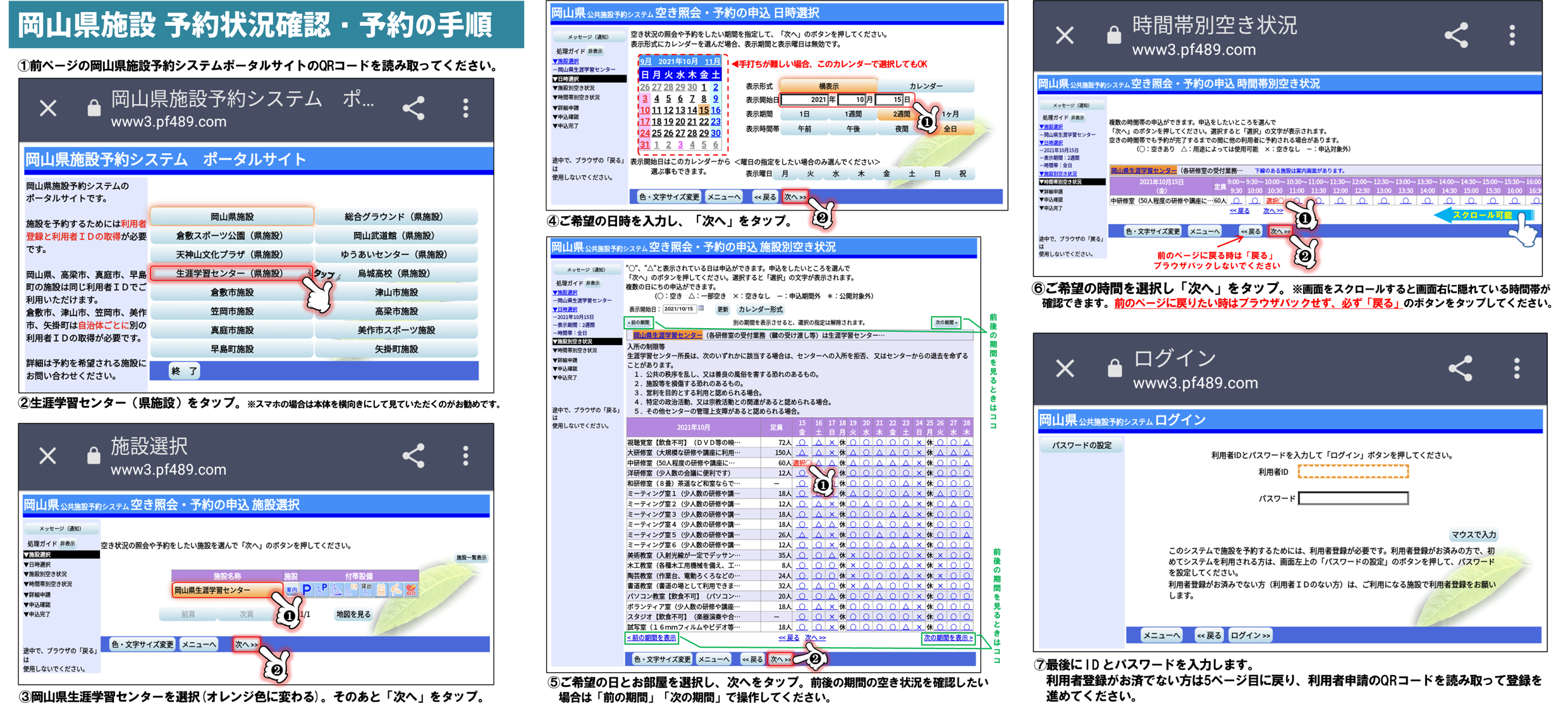Select the 9:00〜9:30 slot for 中研修室
Image resolution: width=1568 pixels, height=711 pixels.
[x=1237, y=201]
